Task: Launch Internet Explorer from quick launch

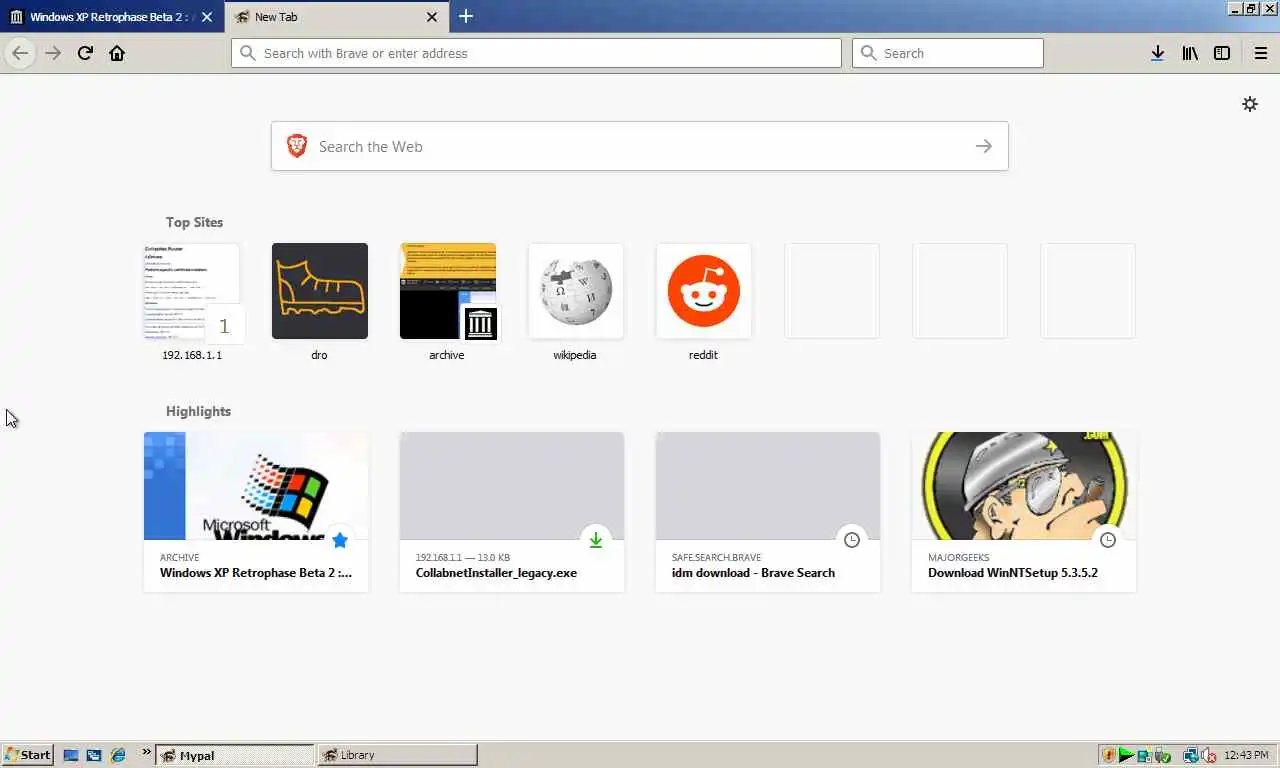Action: click(117, 755)
